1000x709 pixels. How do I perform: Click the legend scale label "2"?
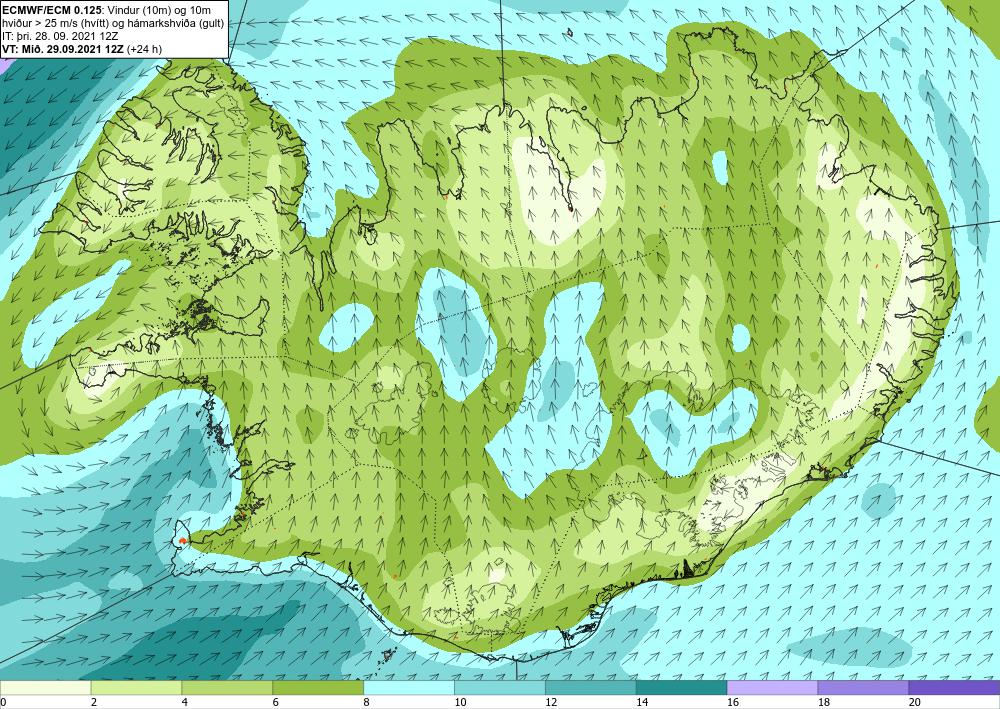[x=94, y=702]
